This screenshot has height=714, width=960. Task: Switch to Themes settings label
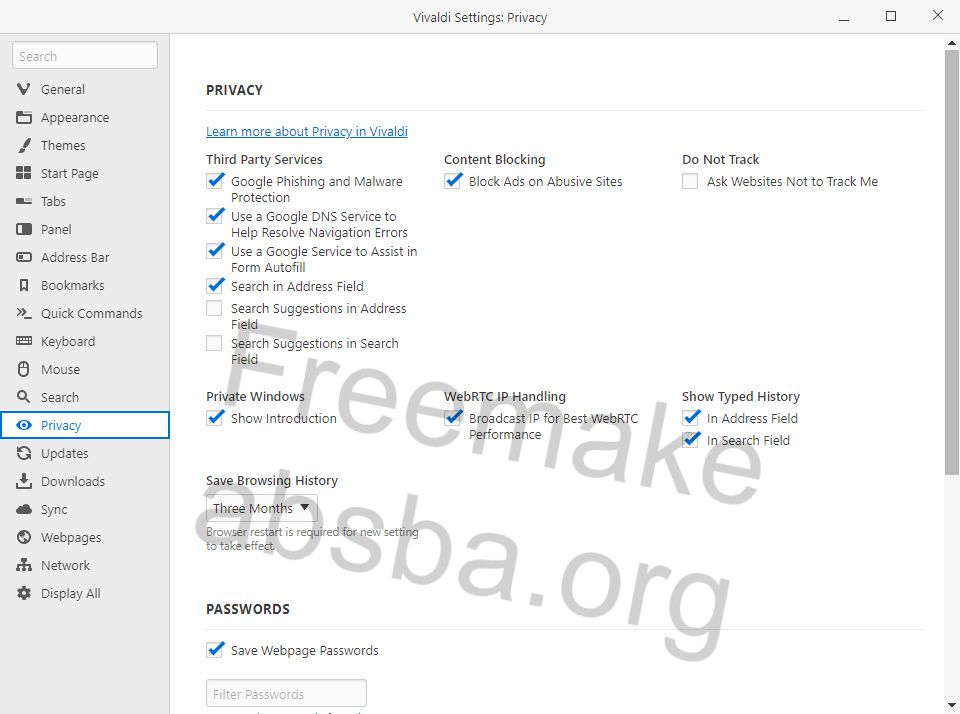point(62,146)
